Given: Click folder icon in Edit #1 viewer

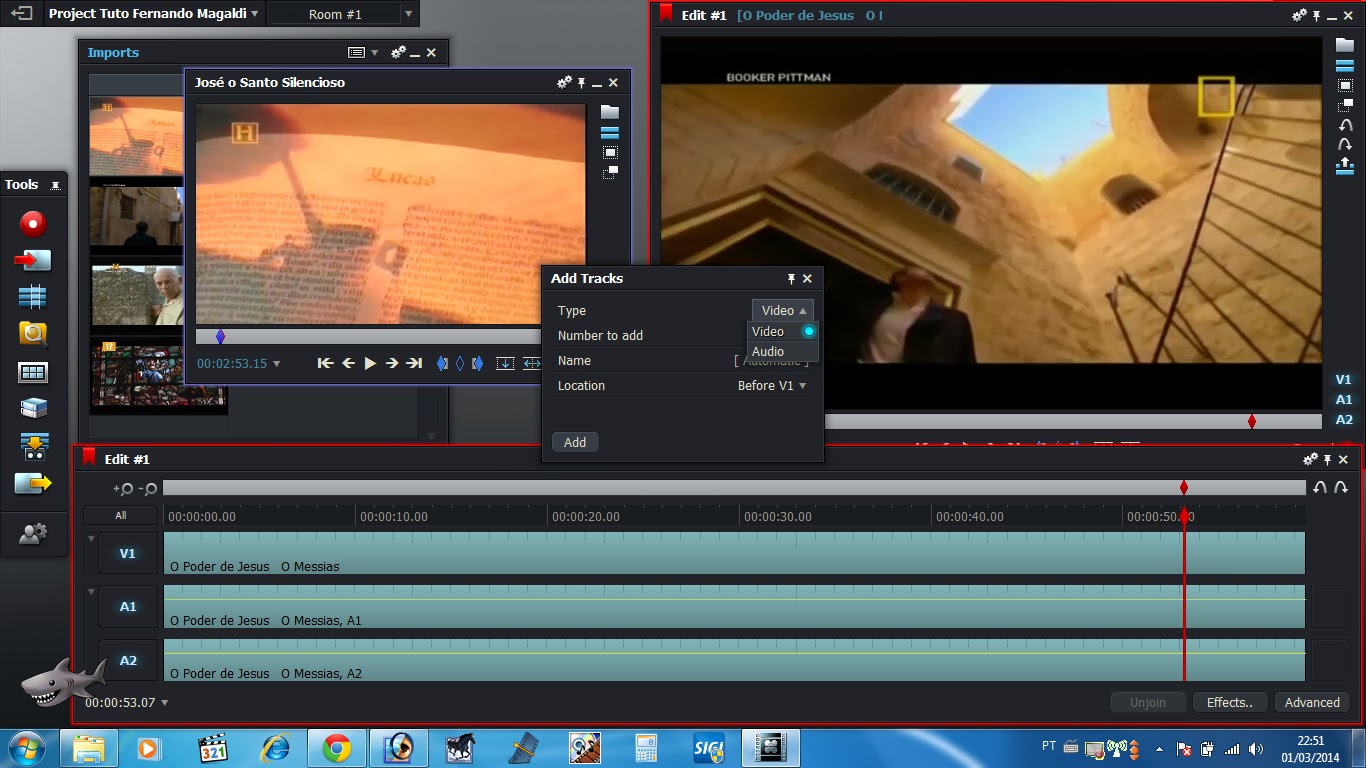Looking at the screenshot, I should [1345, 45].
